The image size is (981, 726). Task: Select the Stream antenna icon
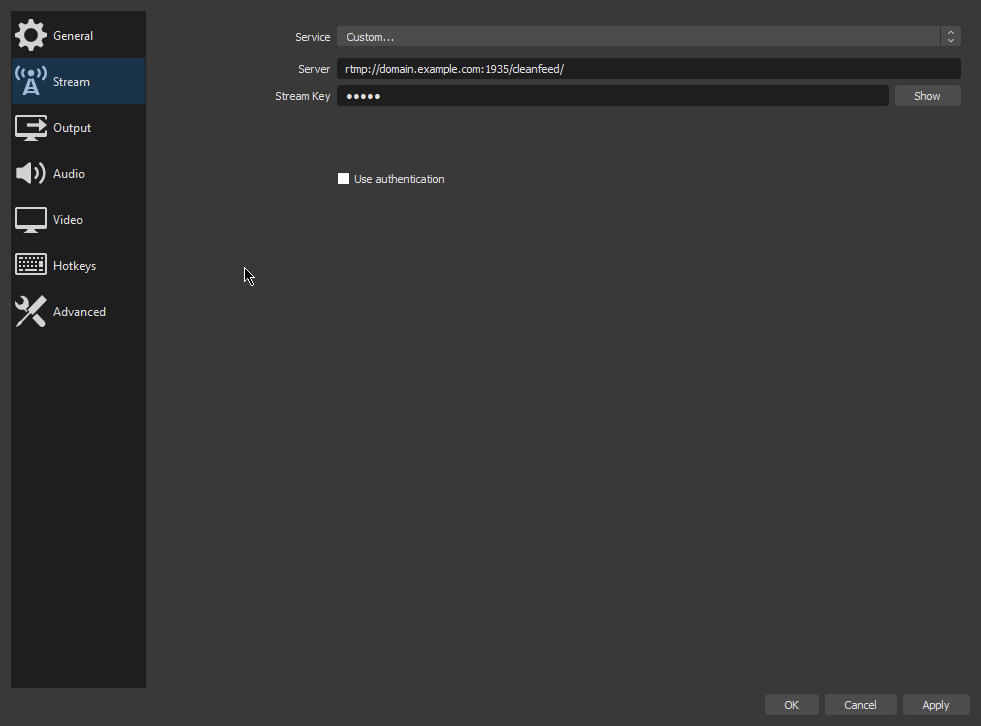click(x=28, y=80)
